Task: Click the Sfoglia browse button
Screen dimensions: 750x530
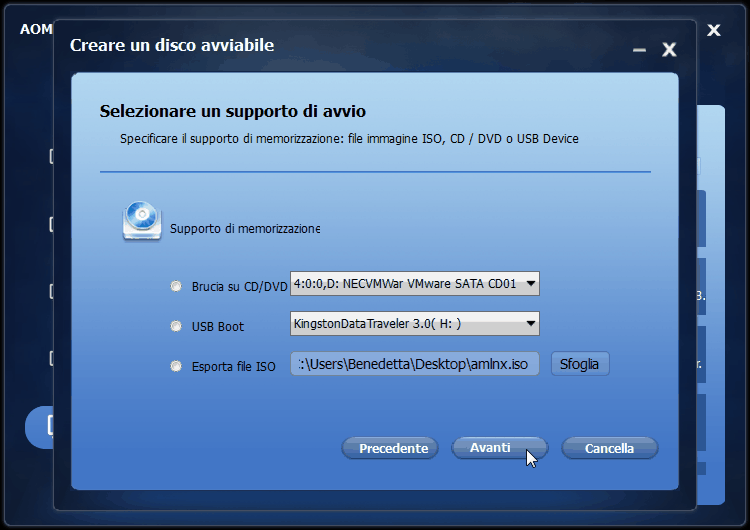Action: click(x=580, y=364)
